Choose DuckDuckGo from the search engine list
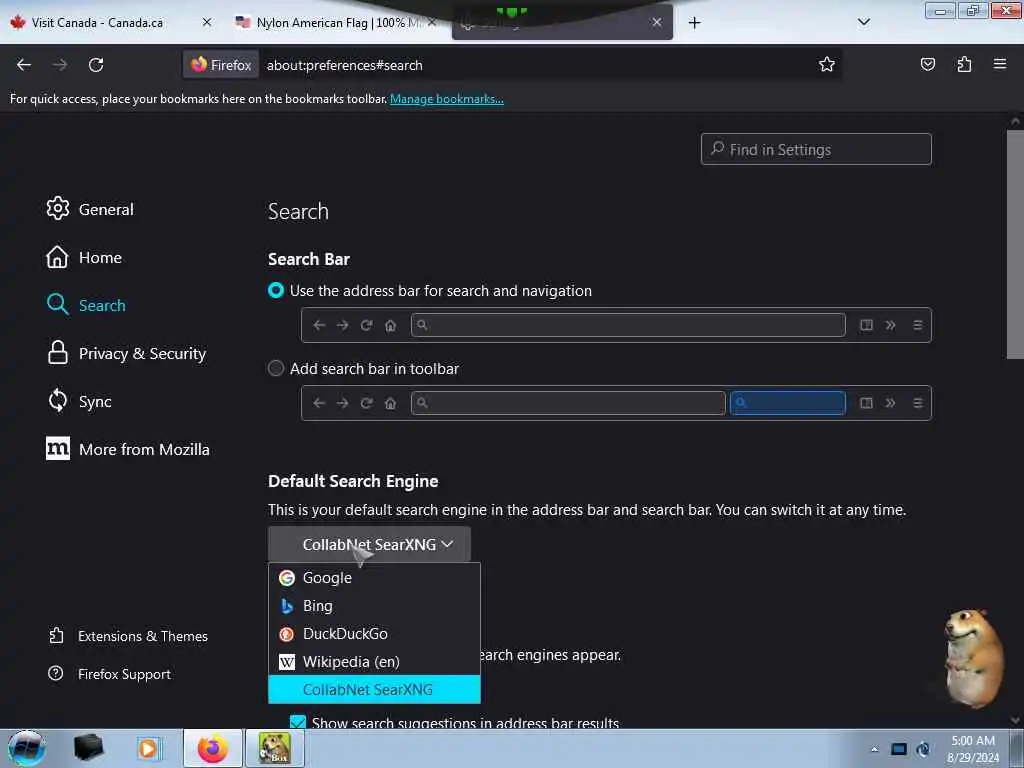Screen dimensions: 1024x768 pyautogui.click(x=374, y=634)
